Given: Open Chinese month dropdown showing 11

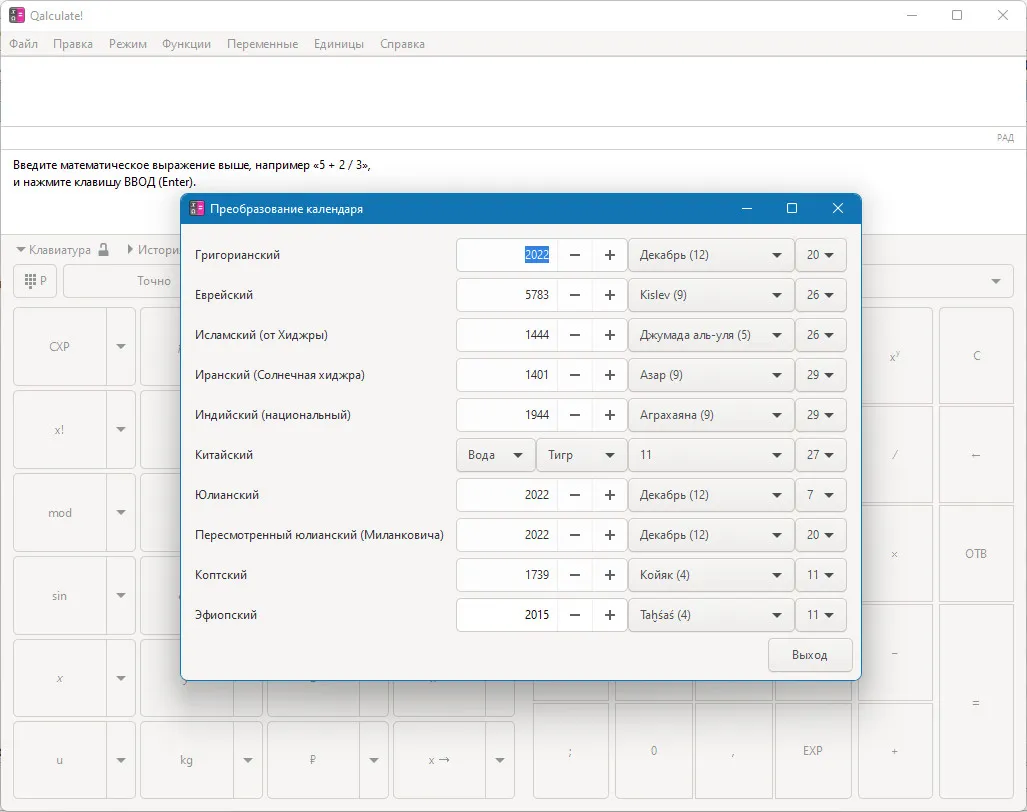Looking at the screenshot, I should pos(711,454).
